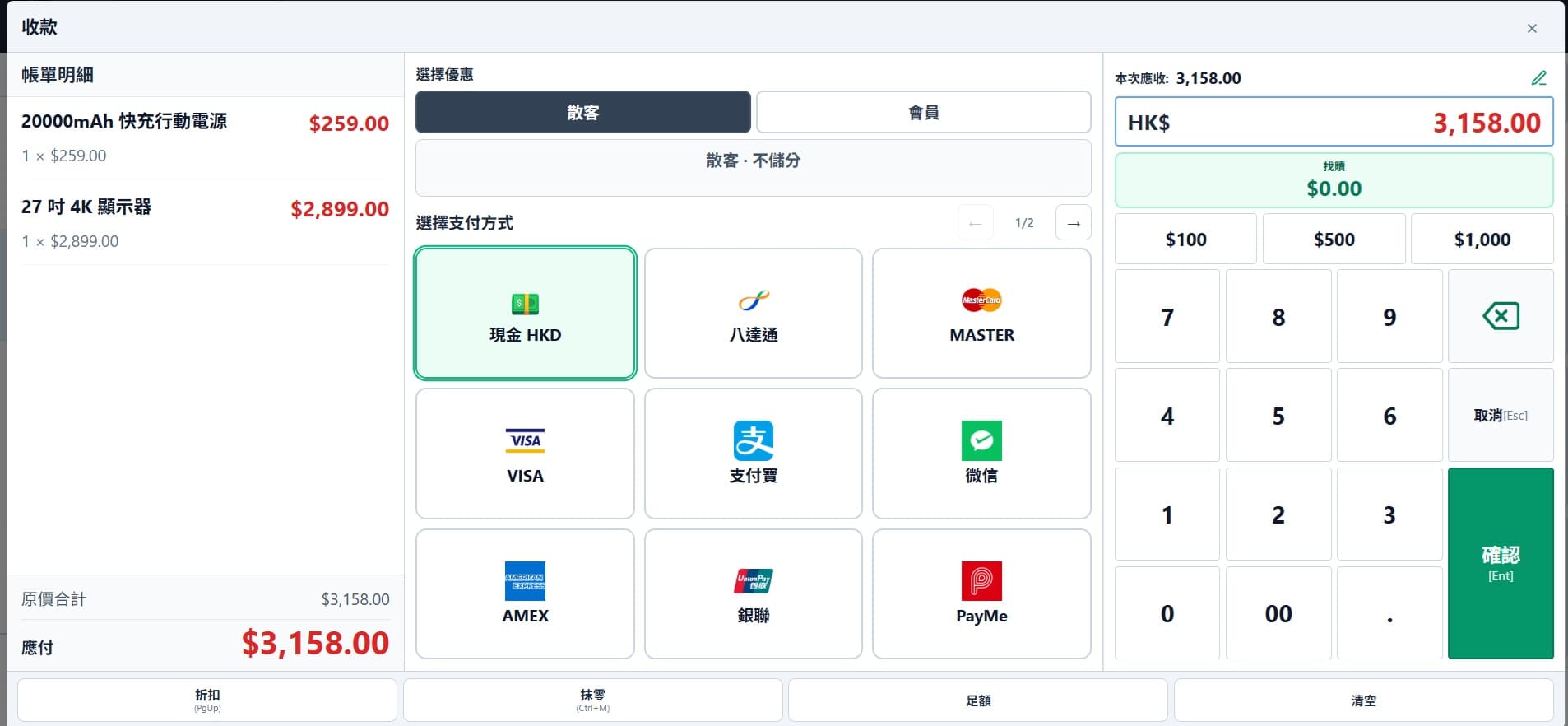This screenshot has height=726, width=1568.
Task: Tap digit 3 on keypad
Action: pyautogui.click(x=1389, y=514)
